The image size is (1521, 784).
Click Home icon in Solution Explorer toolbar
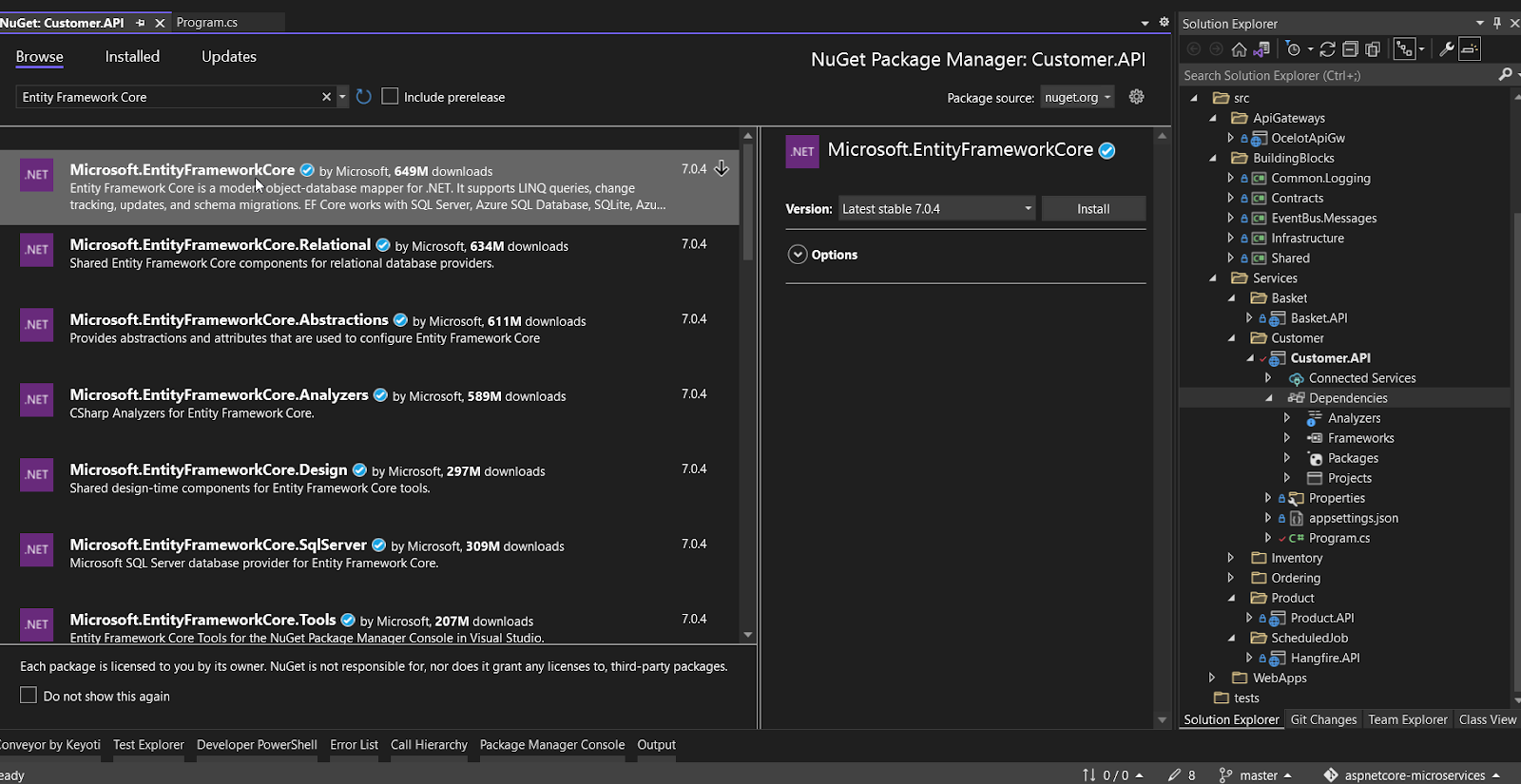coord(1239,49)
